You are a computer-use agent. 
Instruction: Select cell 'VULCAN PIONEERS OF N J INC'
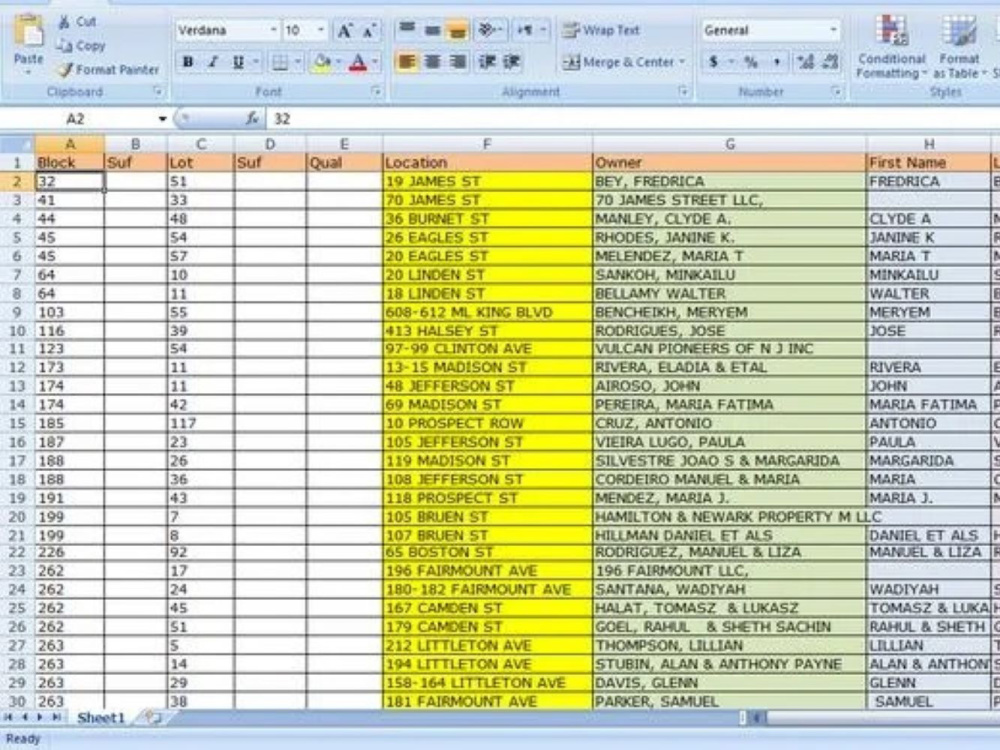click(729, 349)
